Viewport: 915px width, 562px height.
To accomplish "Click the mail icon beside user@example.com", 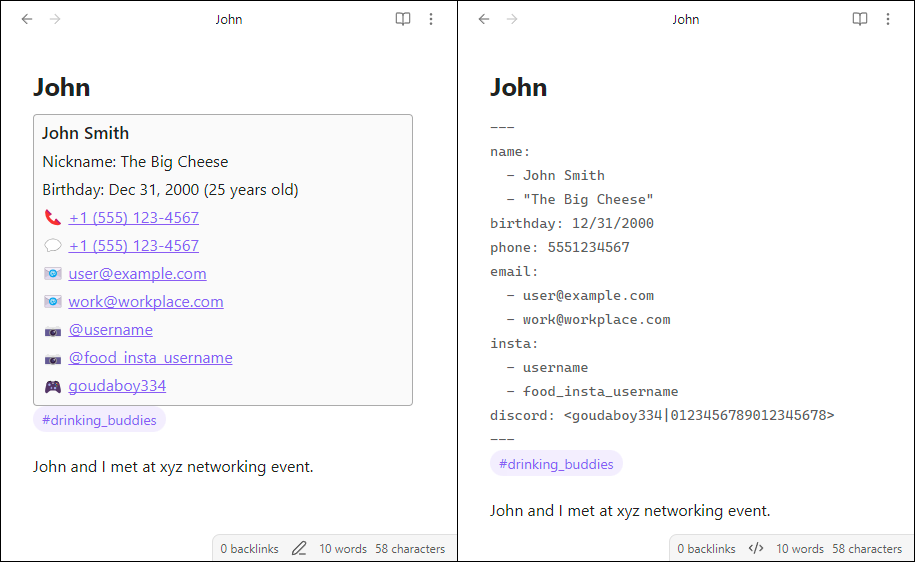I will (x=53, y=274).
